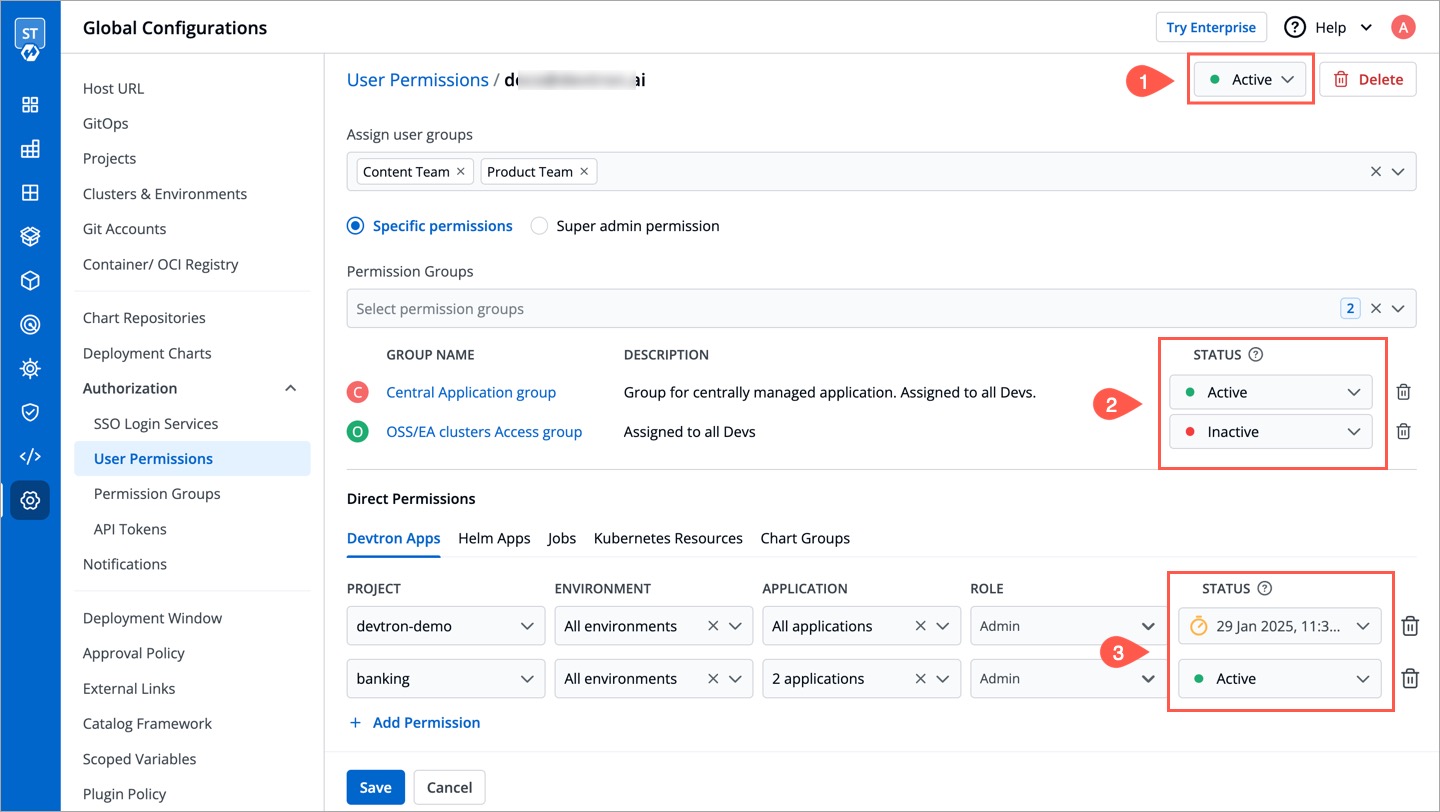Screen dimensions: 1440x812
Task: Expand Help menu chevron
Action: tap(1367, 28)
